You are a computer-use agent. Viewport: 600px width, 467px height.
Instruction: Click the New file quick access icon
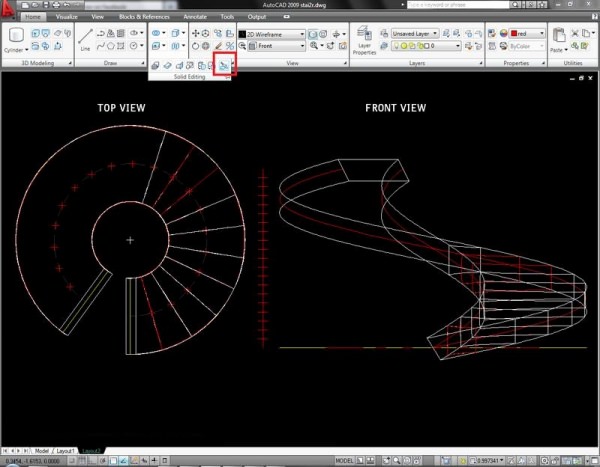(25, 5)
